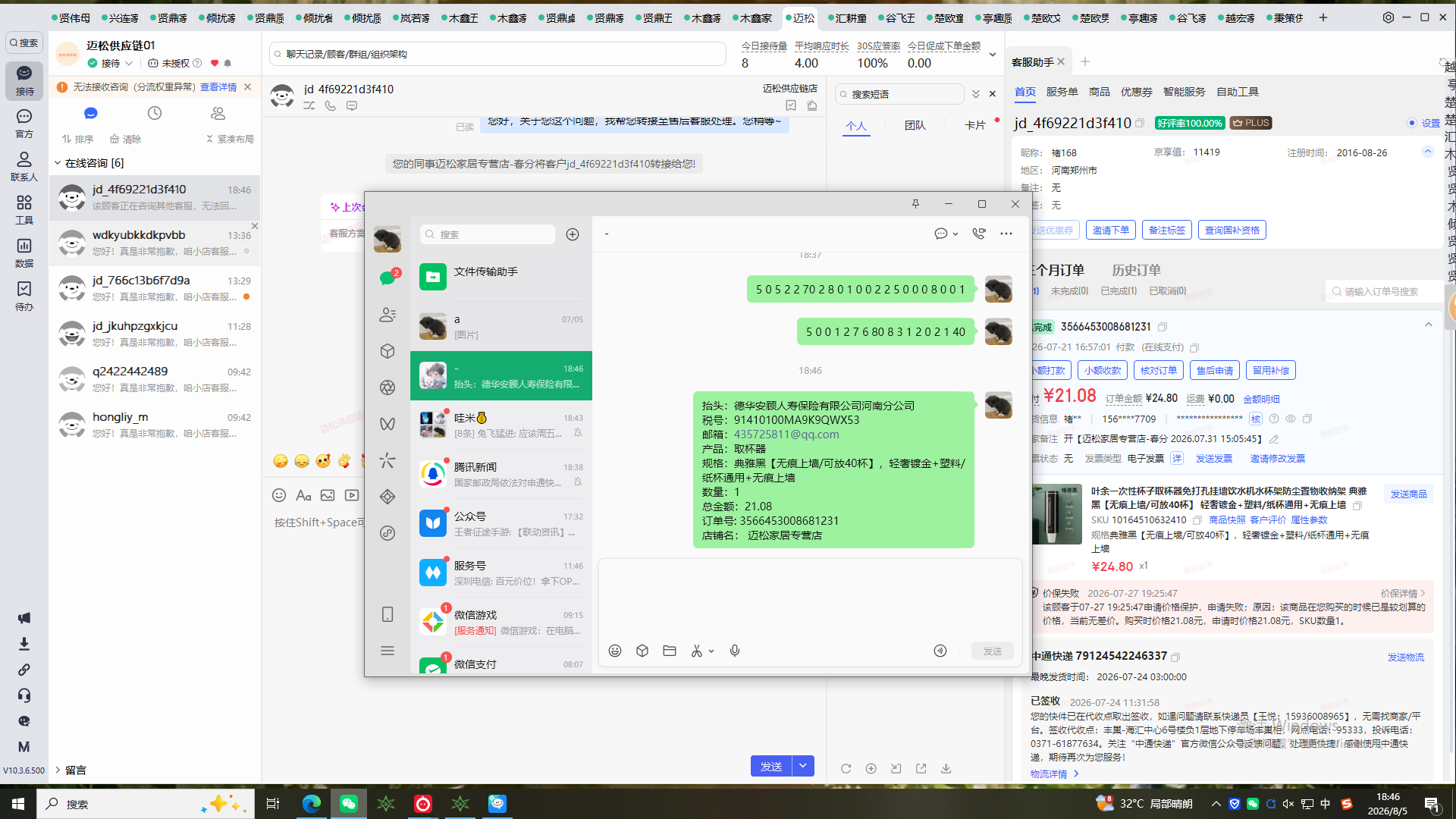Open the font Aa formatting in JD chat
Image resolution: width=1456 pixels, height=819 pixels.
click(303, 495)
